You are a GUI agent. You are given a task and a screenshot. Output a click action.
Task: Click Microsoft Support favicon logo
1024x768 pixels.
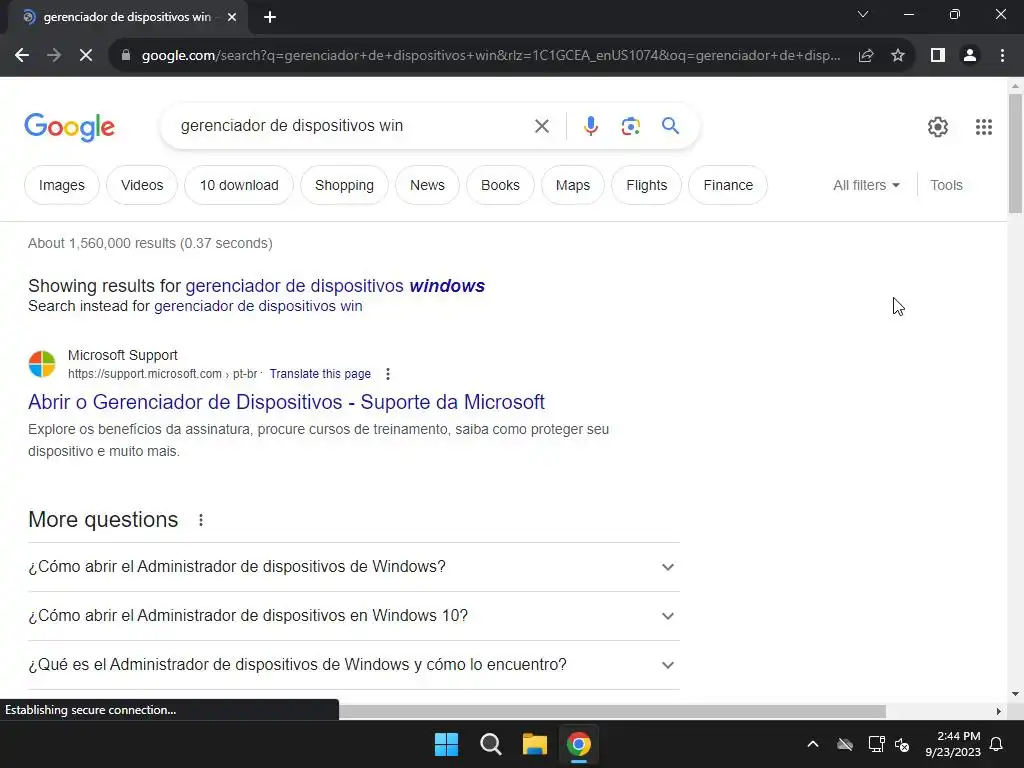click(42, 364)
